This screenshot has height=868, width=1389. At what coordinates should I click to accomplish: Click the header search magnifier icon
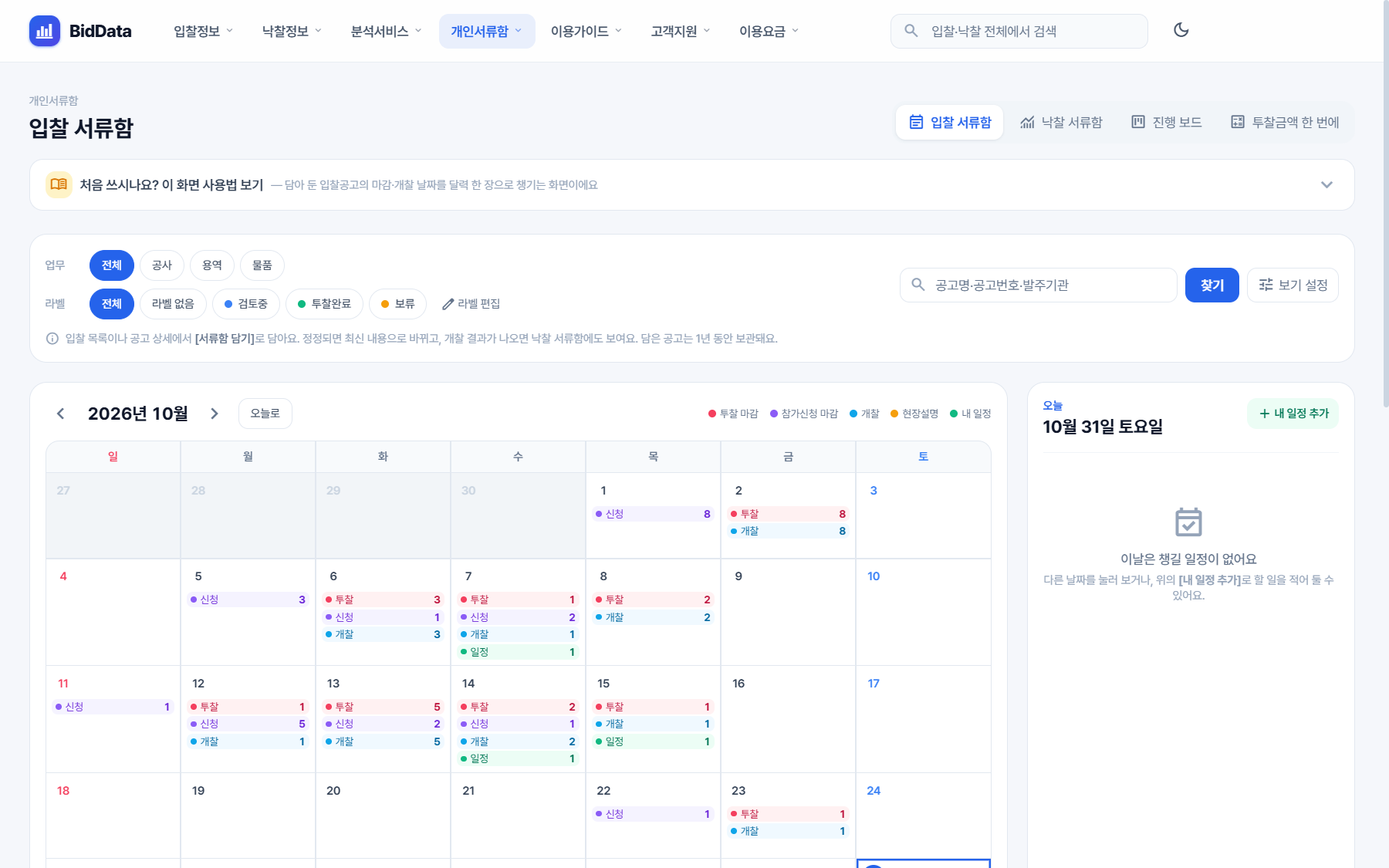pyautogui.click(x=911, y=31)
